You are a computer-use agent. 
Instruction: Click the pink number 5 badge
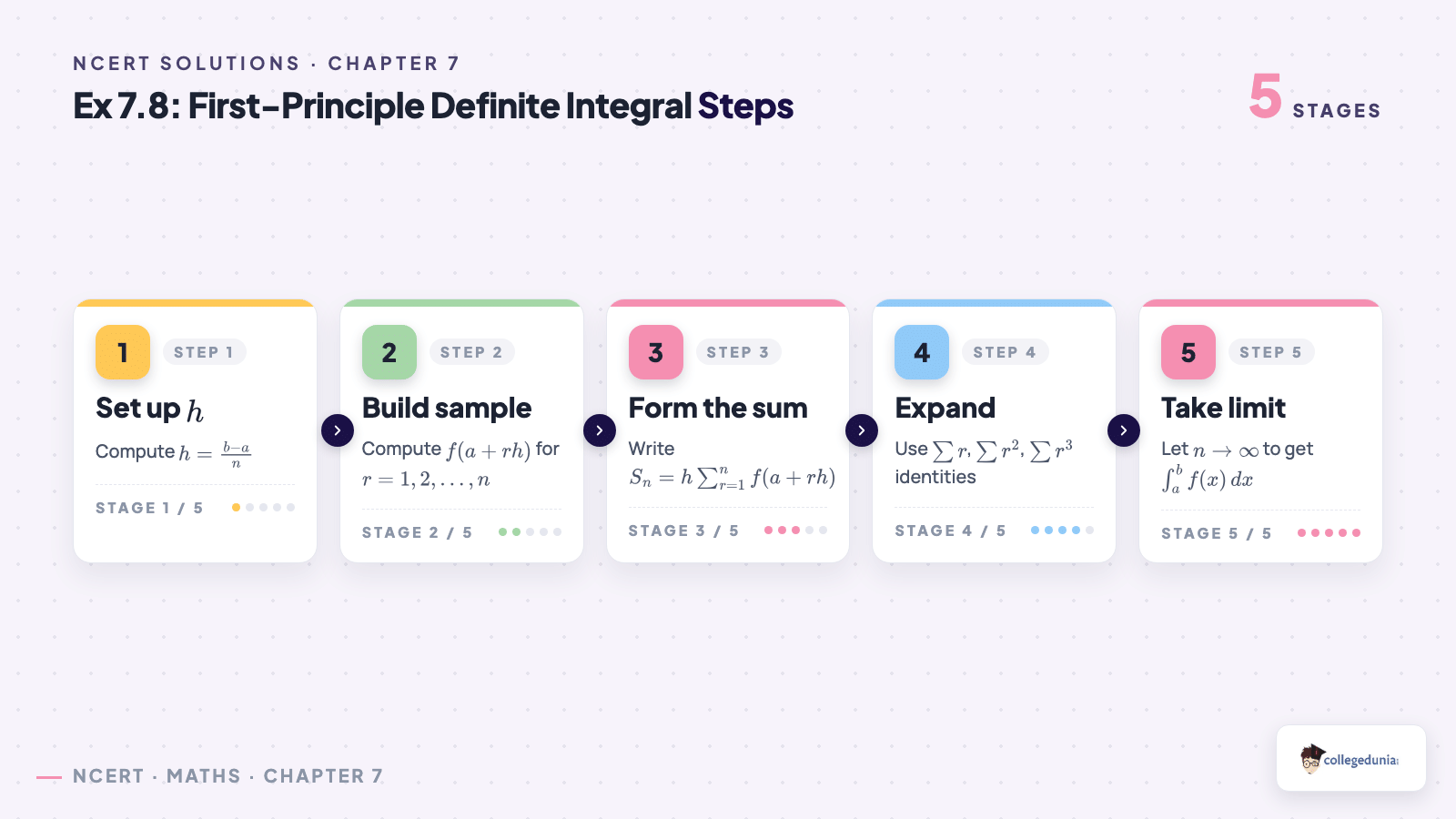tap(1188, 352)
